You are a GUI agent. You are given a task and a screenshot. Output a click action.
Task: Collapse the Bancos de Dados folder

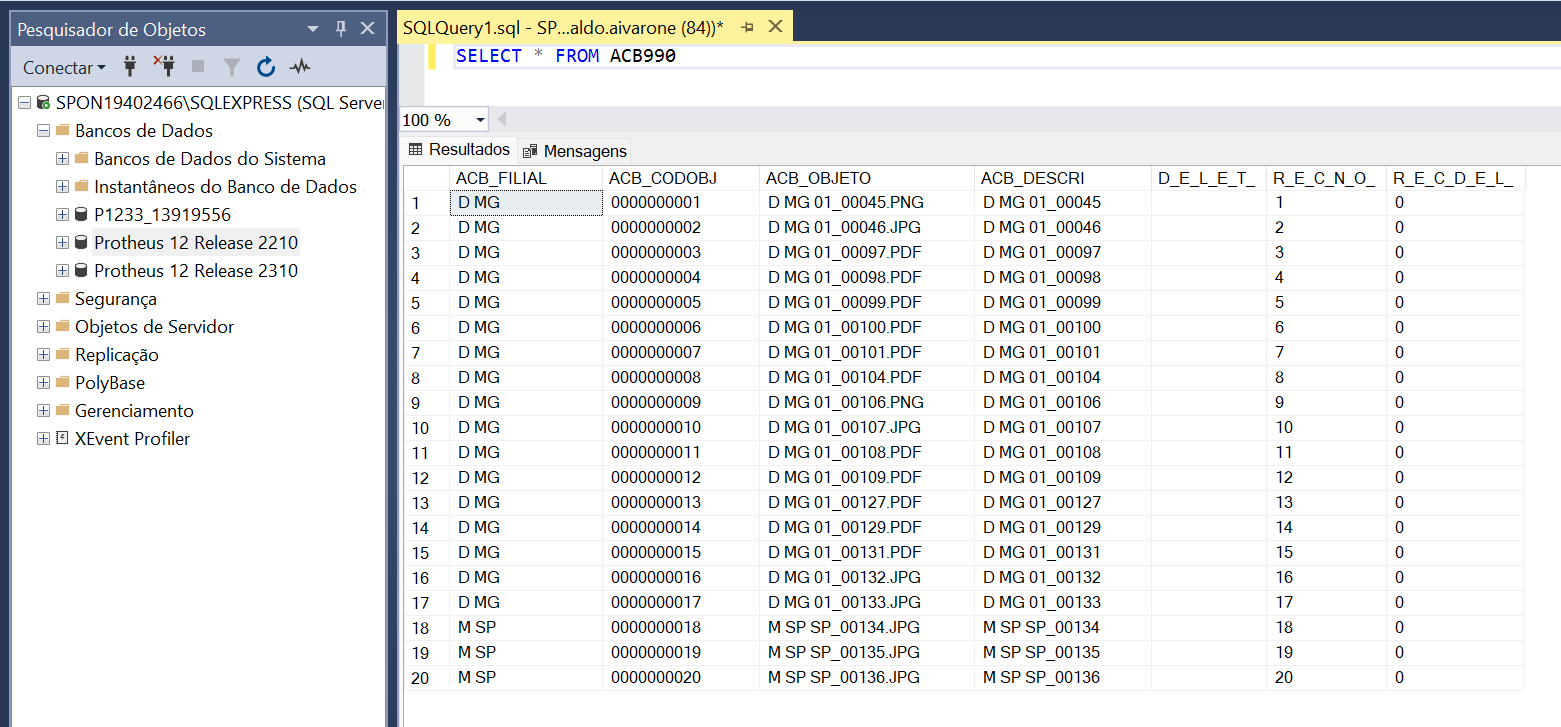[43, 131]
